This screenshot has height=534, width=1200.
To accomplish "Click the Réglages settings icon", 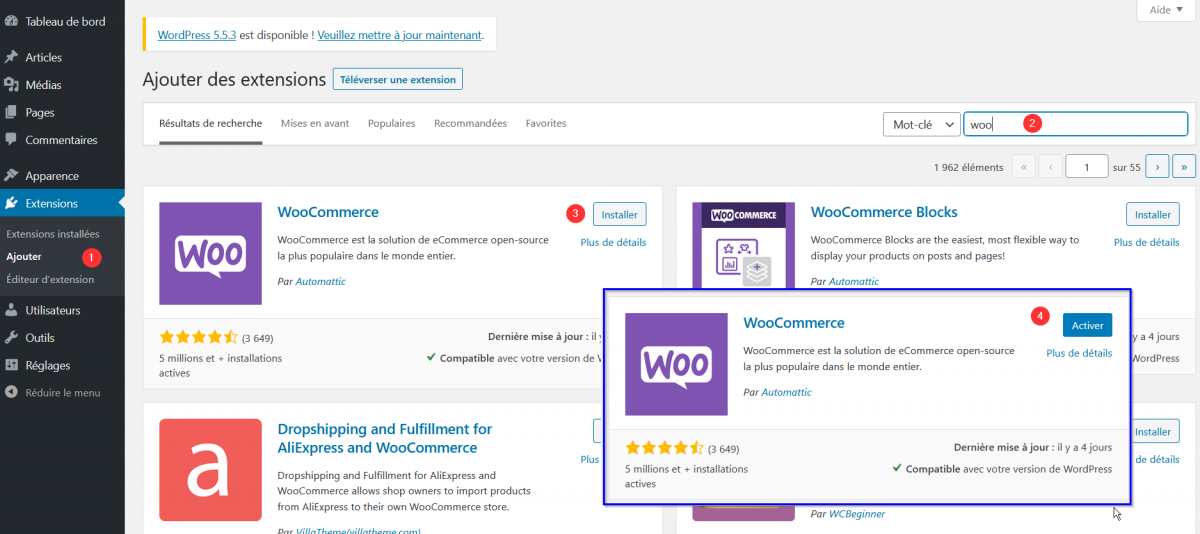I will click(11, 365).
